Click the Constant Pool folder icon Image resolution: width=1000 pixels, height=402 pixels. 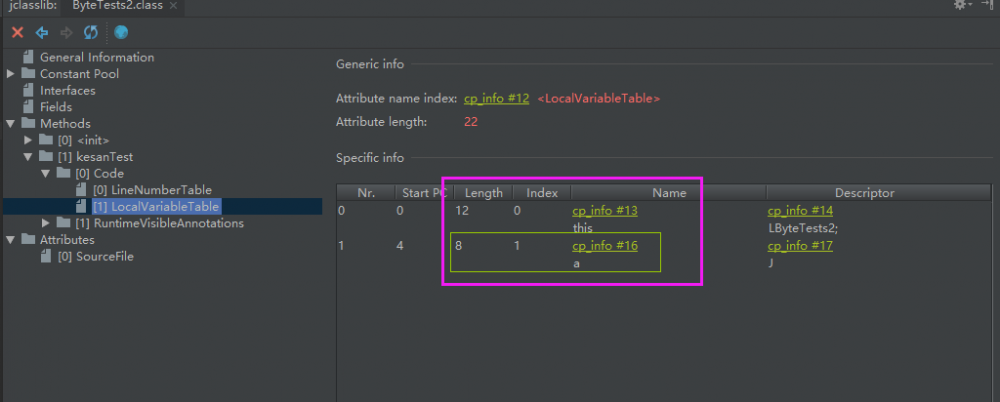coord(27,73)
